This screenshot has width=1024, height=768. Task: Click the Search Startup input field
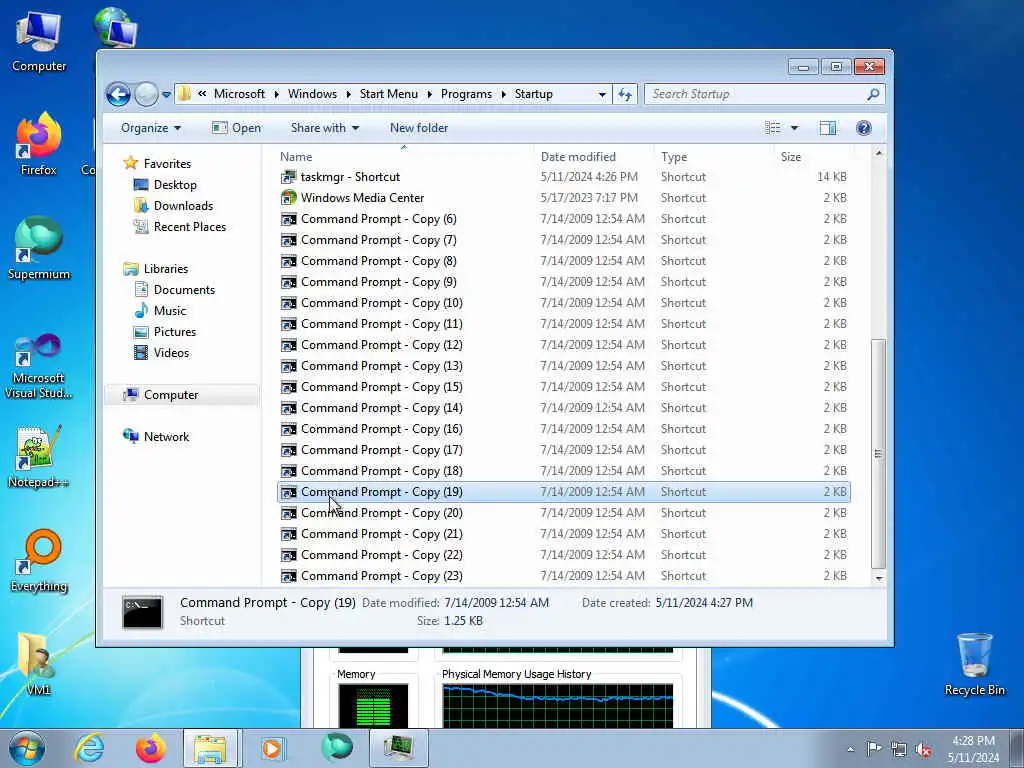754,94
